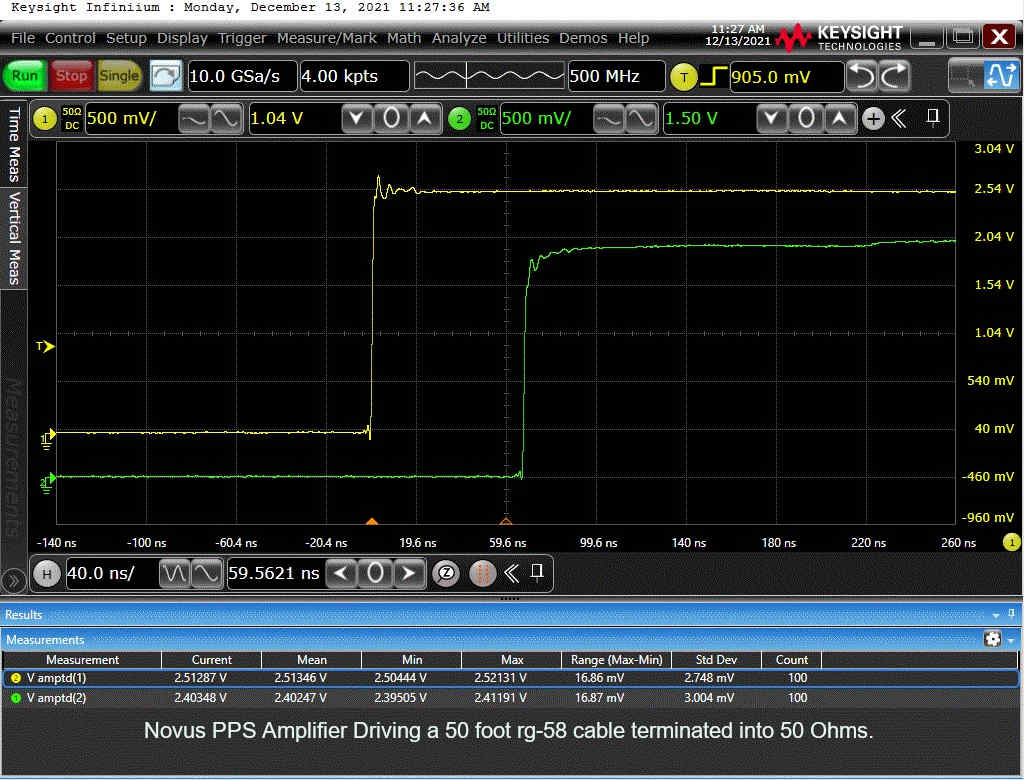The height and width of the screenshot is (780, 1024).
Task: Expand the left sidebar chevron at bottom-left
Action: pos(14,579)
